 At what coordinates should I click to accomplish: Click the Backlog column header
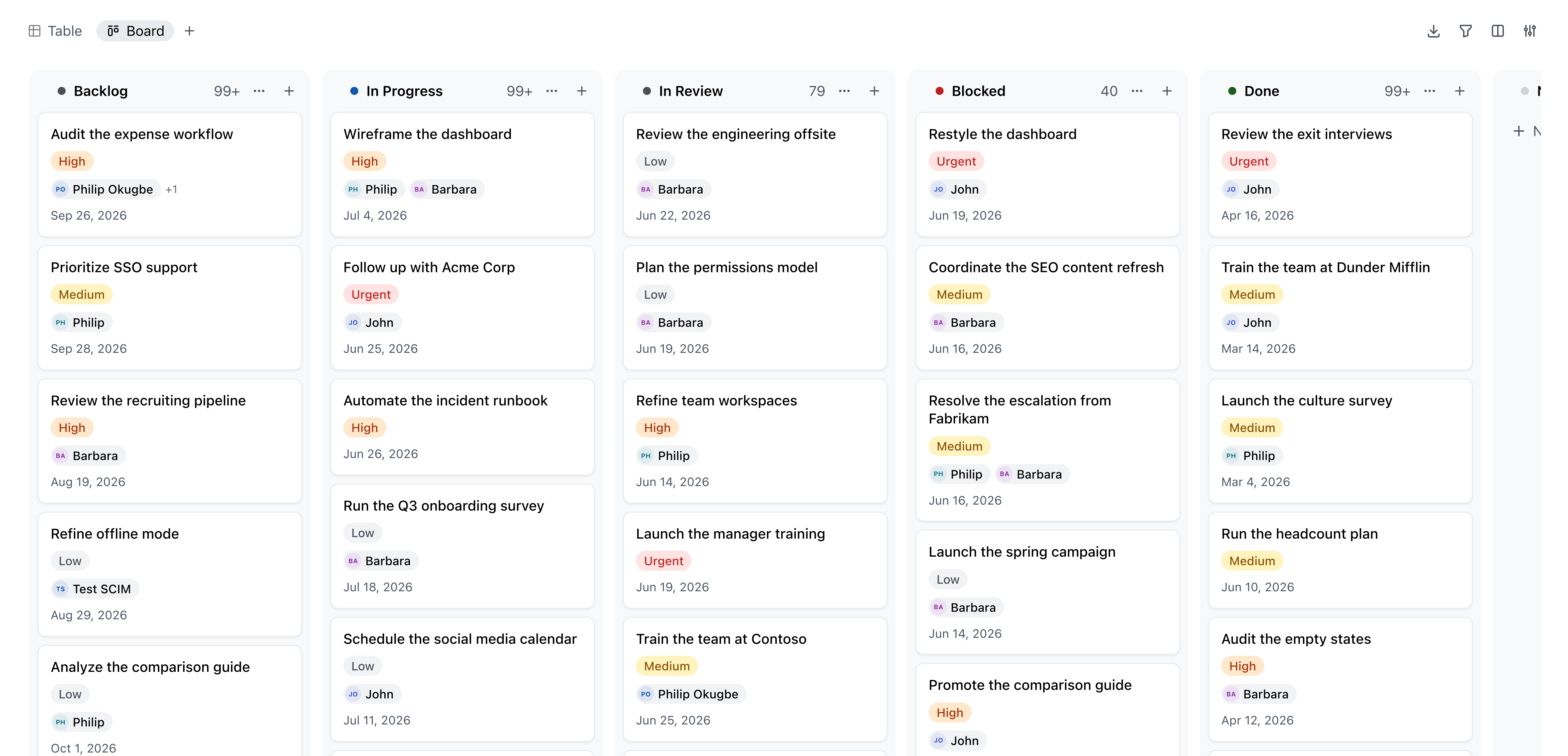[100, 91]
